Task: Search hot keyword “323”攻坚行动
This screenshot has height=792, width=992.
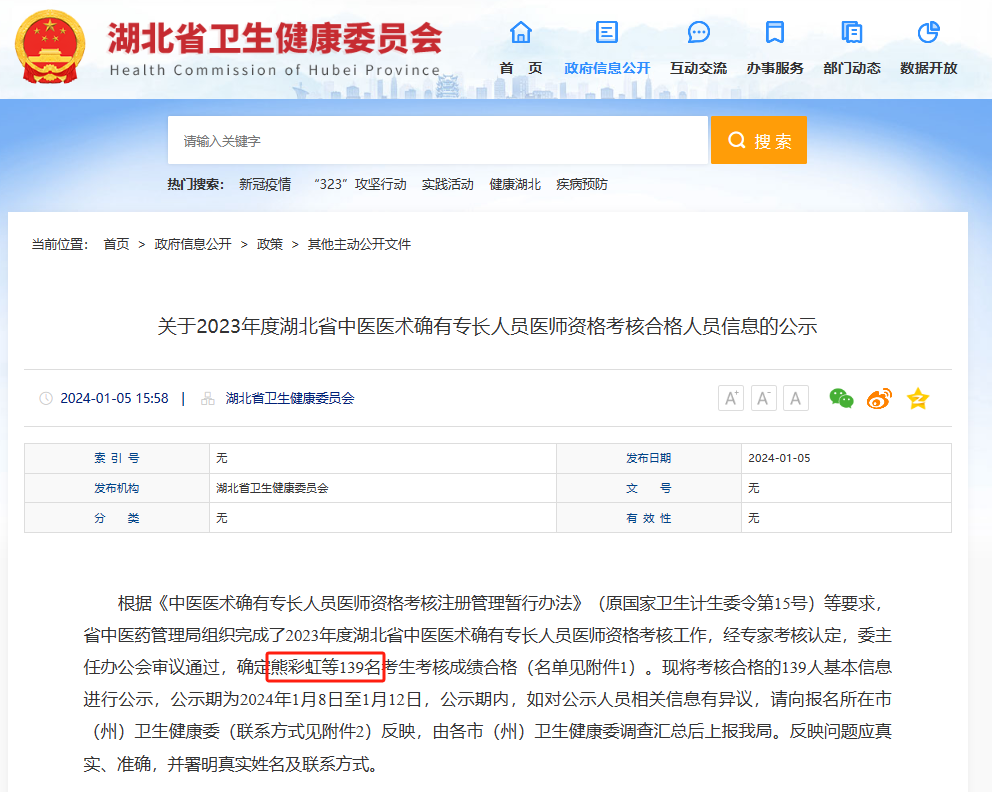Action: click(360, 184)
